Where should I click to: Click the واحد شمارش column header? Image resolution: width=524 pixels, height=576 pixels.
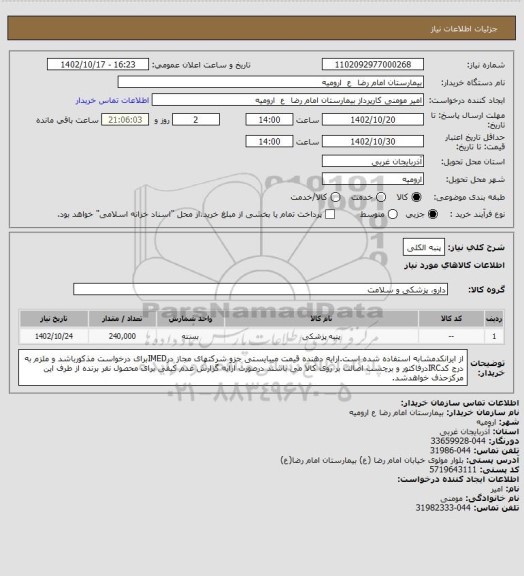tap(190, 318)
